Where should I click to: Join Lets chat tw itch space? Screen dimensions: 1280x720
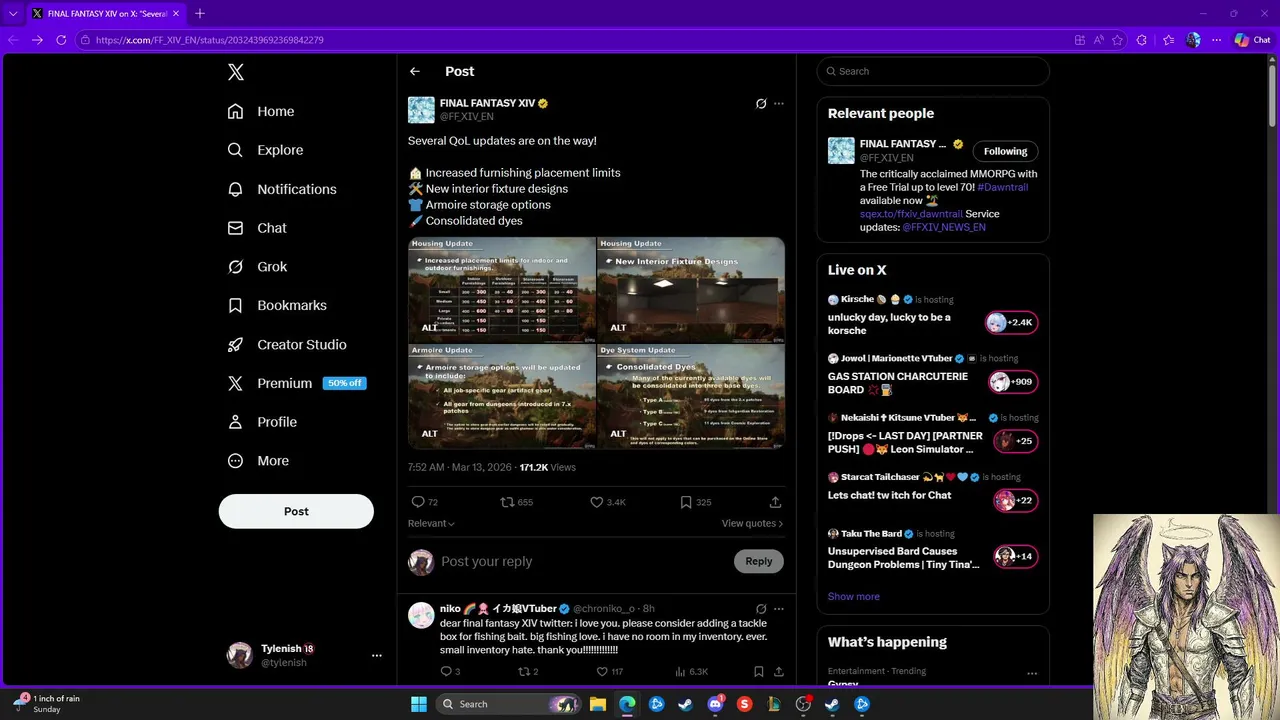1015,500
